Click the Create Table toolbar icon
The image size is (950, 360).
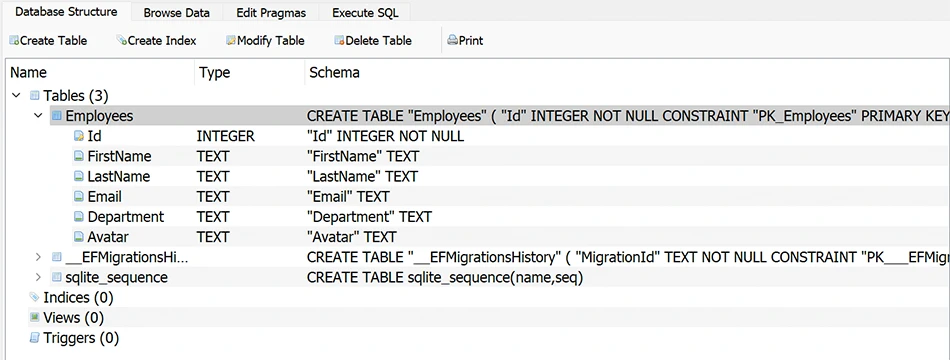click(14, 41)
